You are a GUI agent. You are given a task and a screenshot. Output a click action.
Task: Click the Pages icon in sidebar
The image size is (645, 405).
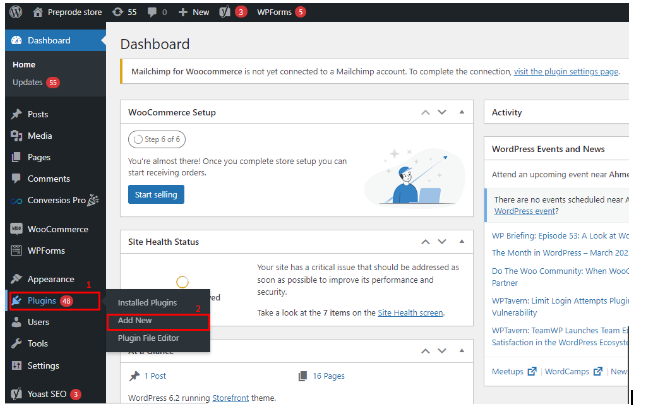(x=16, y=157)
